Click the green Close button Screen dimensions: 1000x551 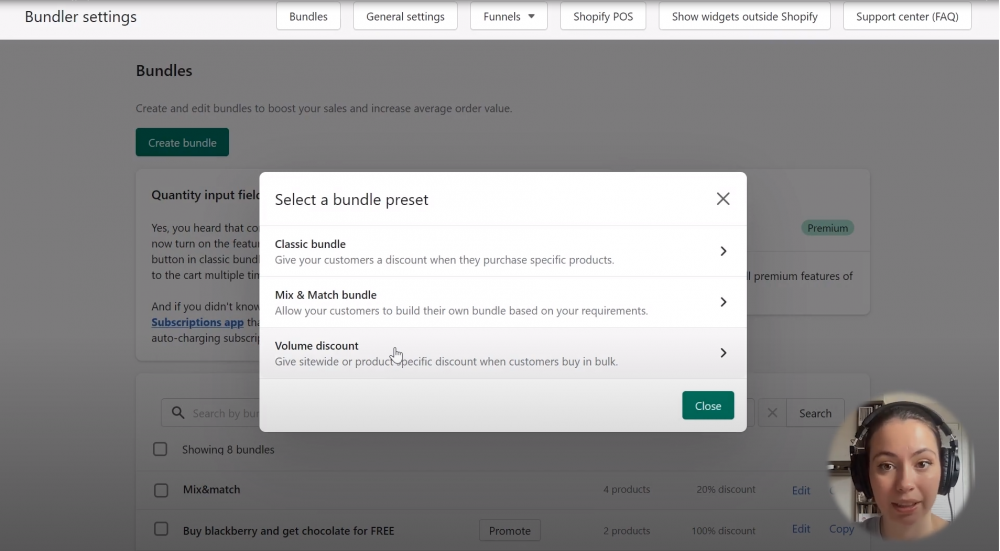pos(708,406)
